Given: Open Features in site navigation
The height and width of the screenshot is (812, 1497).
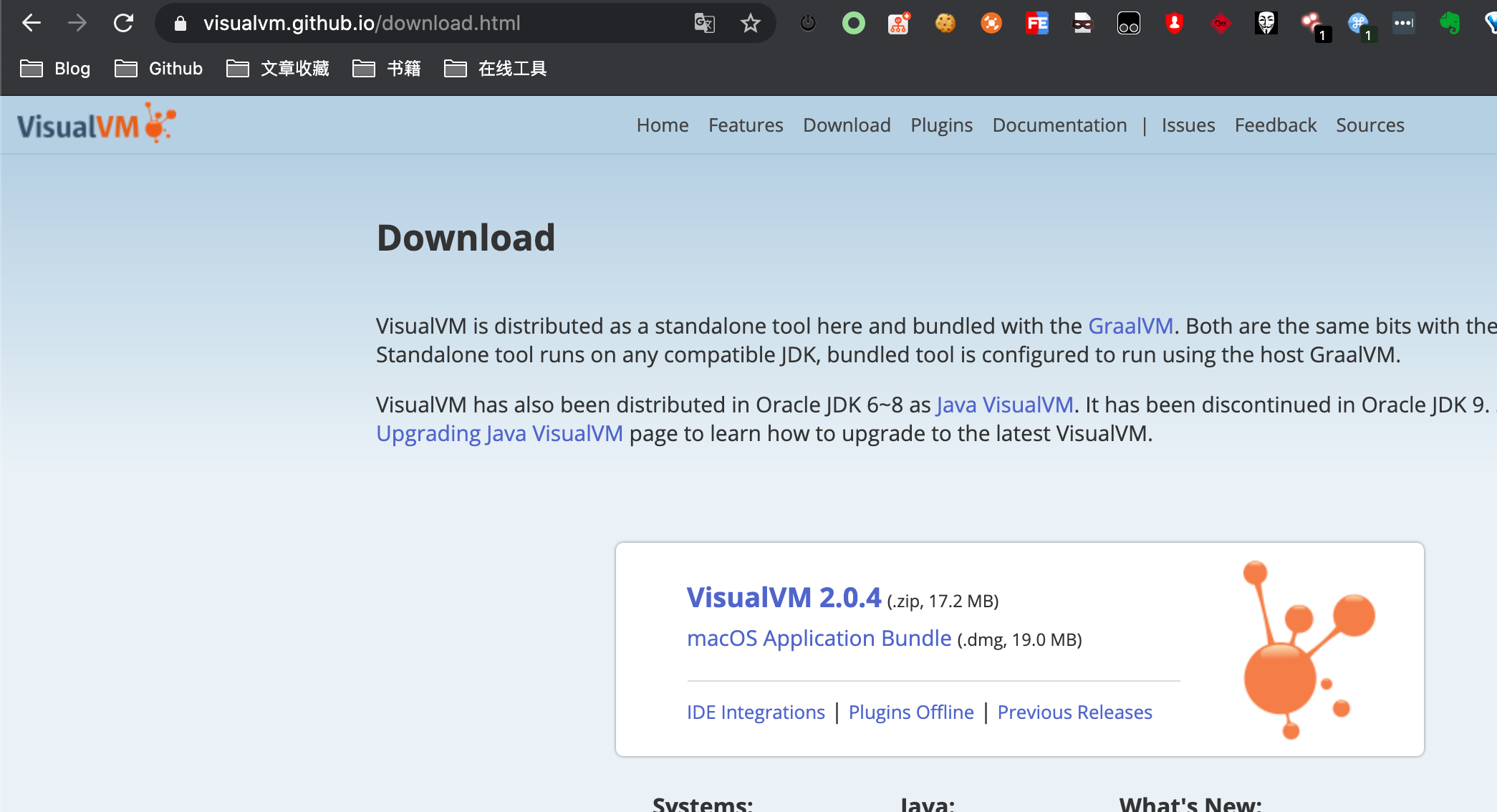Looking at the screenshot, I should pyautogui.click(x=746, y=125).
